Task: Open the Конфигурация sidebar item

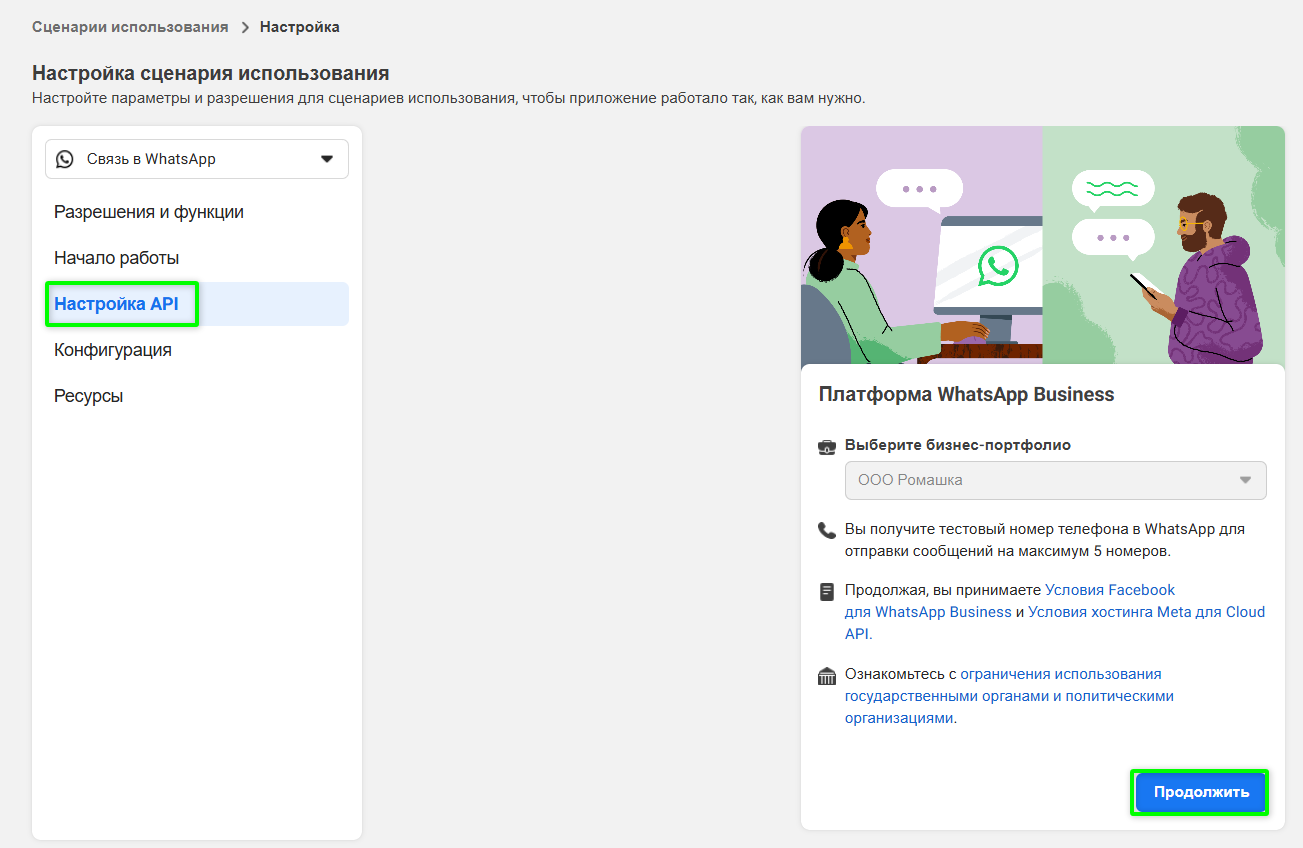Action: point(113,350)
